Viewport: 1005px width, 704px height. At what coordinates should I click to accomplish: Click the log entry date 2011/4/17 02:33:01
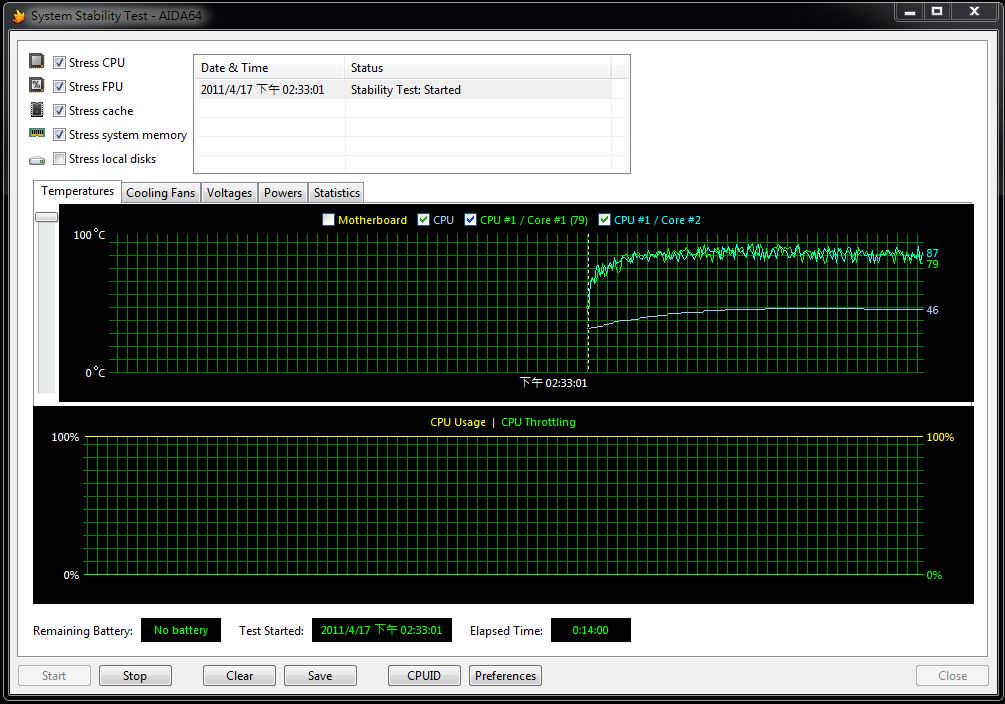pyautogui.click(x=262, y=90)
